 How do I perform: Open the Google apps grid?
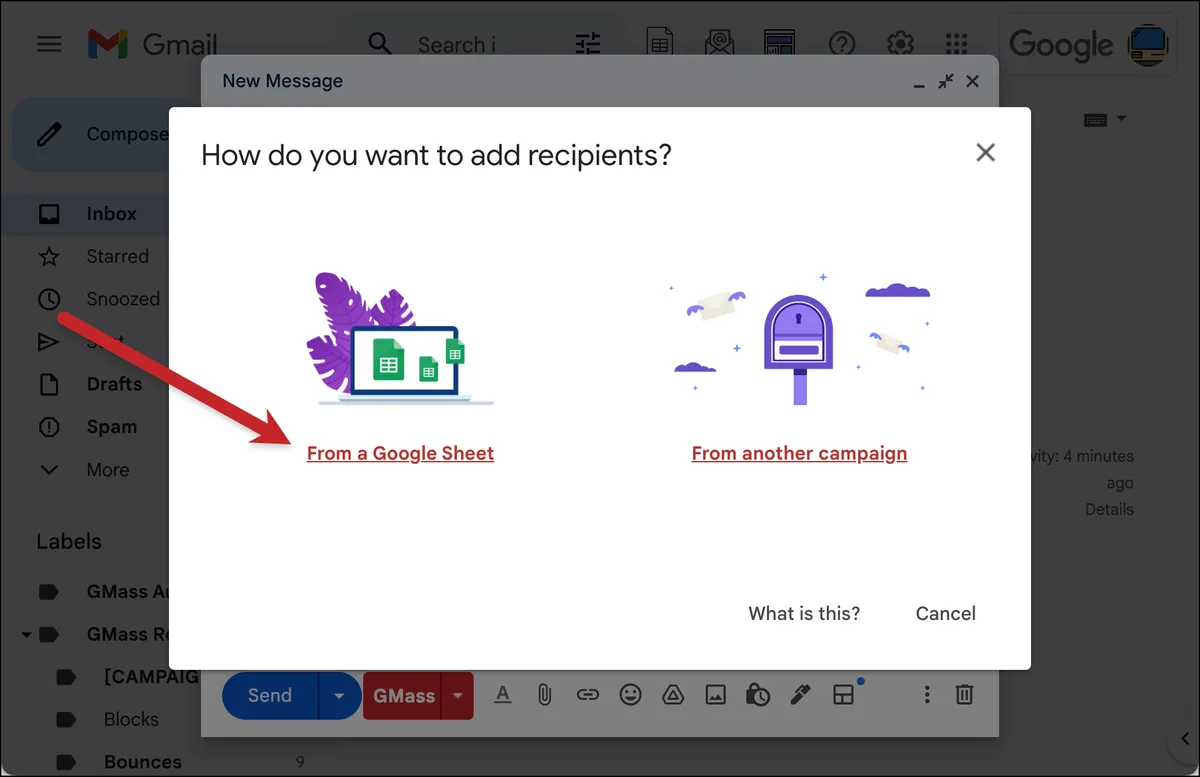(957, 44)
